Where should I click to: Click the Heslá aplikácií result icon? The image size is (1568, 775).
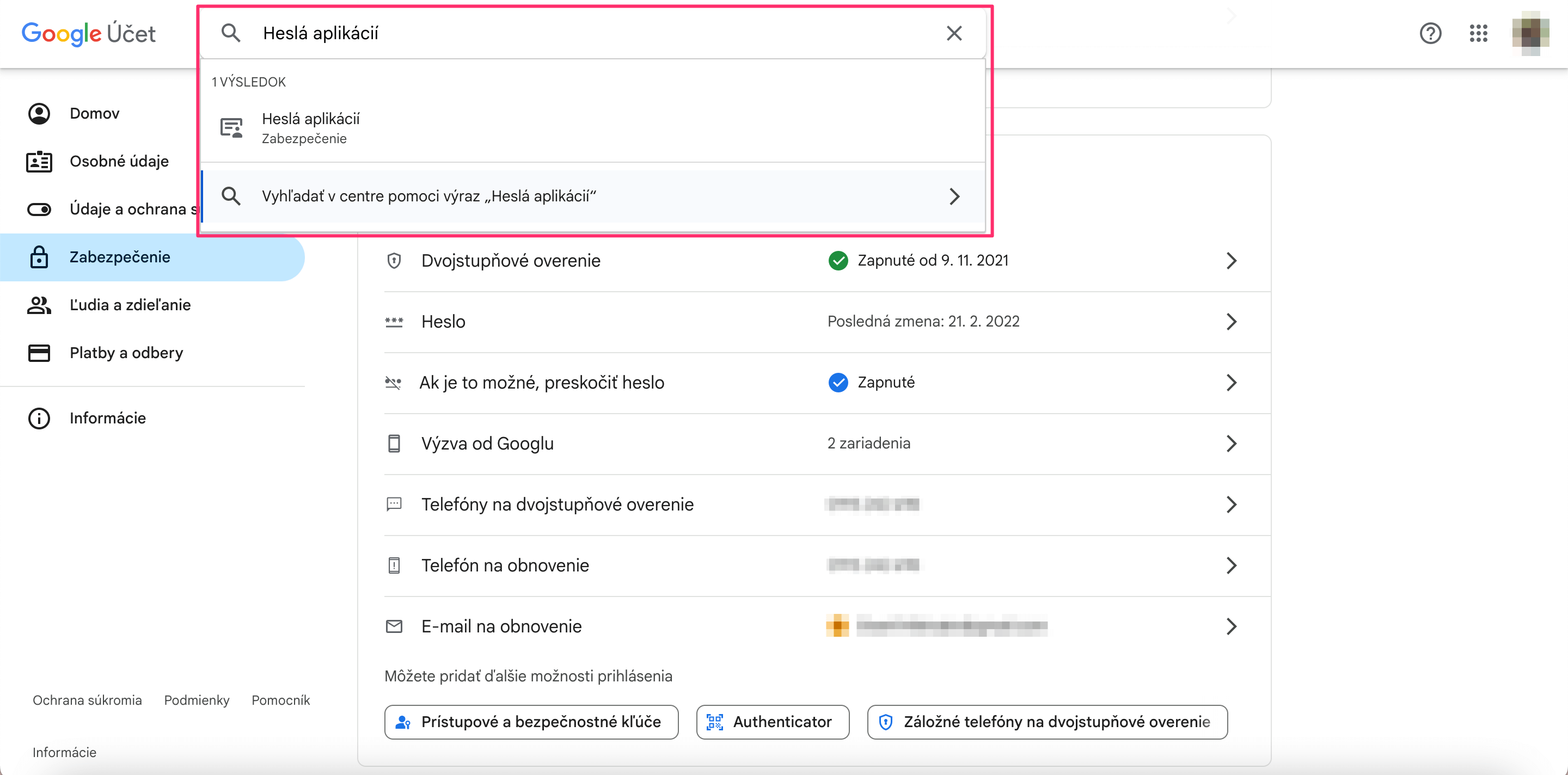(x=231, y=128)
